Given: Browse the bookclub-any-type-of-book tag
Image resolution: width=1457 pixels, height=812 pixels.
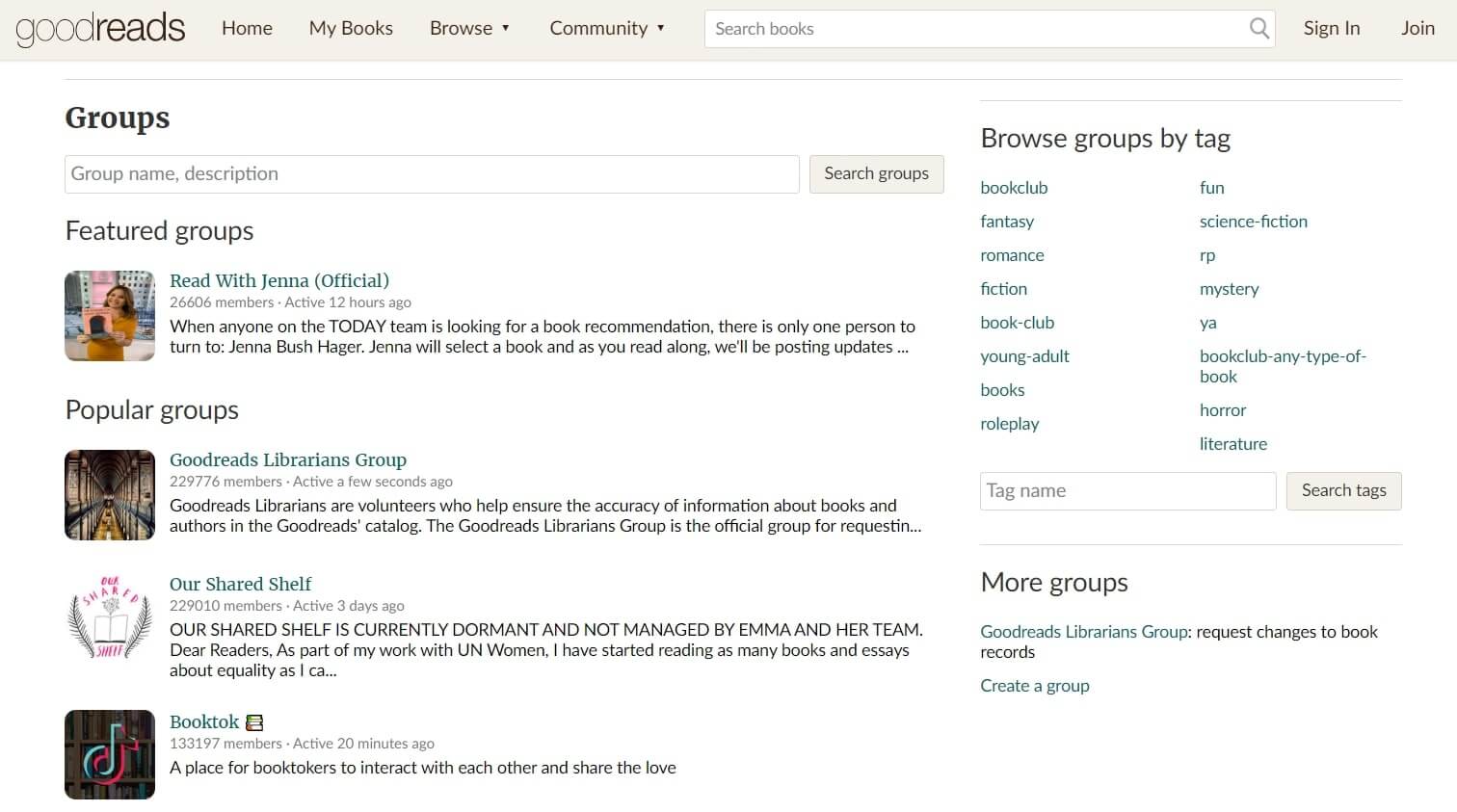Looking at the screenshot, I should click(1283, 366).
